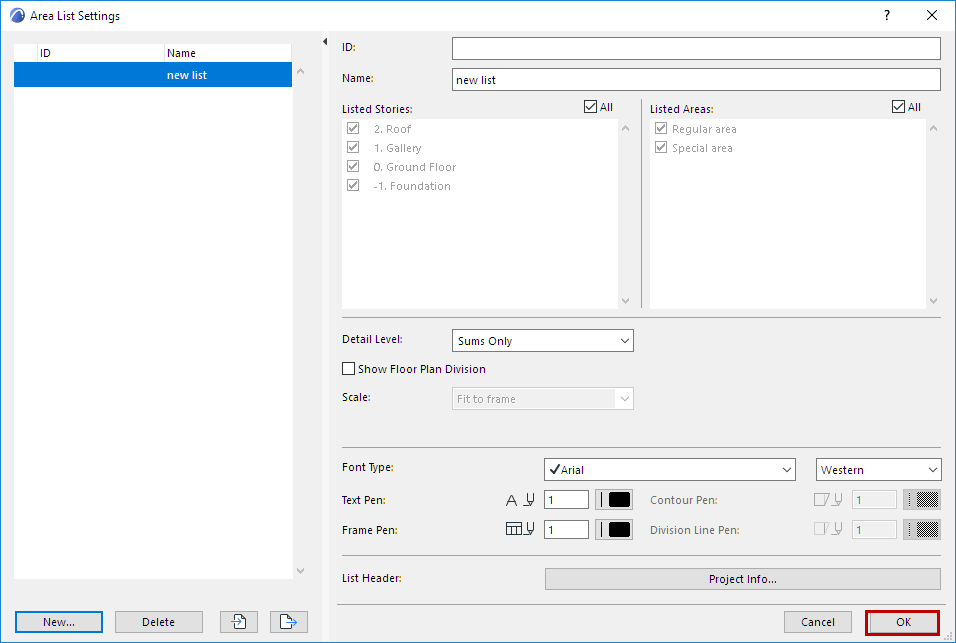Click the Project Info... button

(x=743, y=579)
